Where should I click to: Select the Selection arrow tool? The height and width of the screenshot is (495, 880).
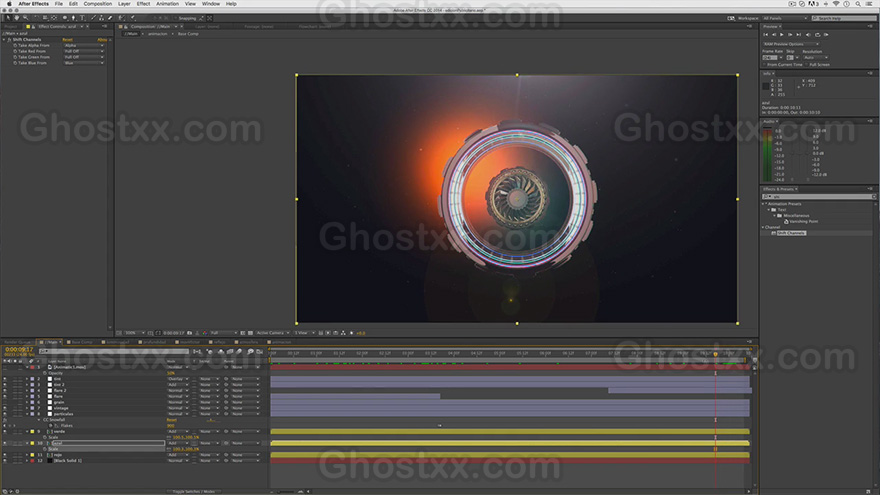pyautogui.click(x=8, y=18)
